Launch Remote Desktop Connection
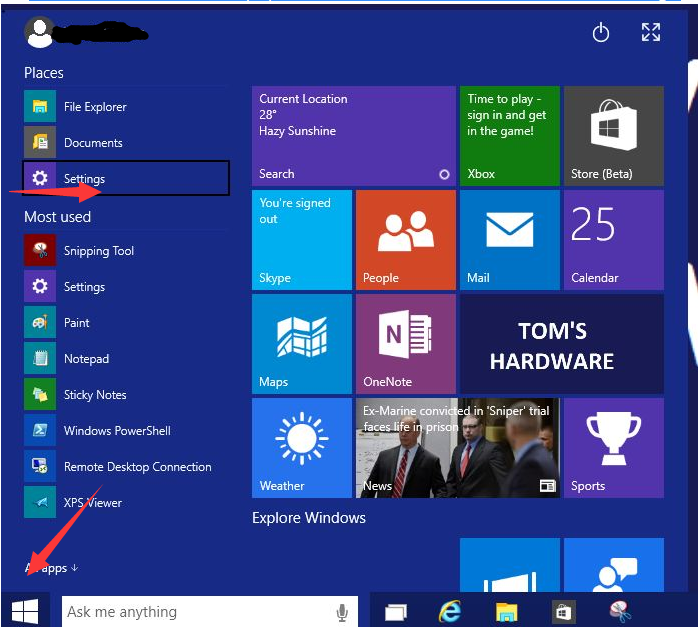This screenshot has height=627, width=700. pos(126,467)
